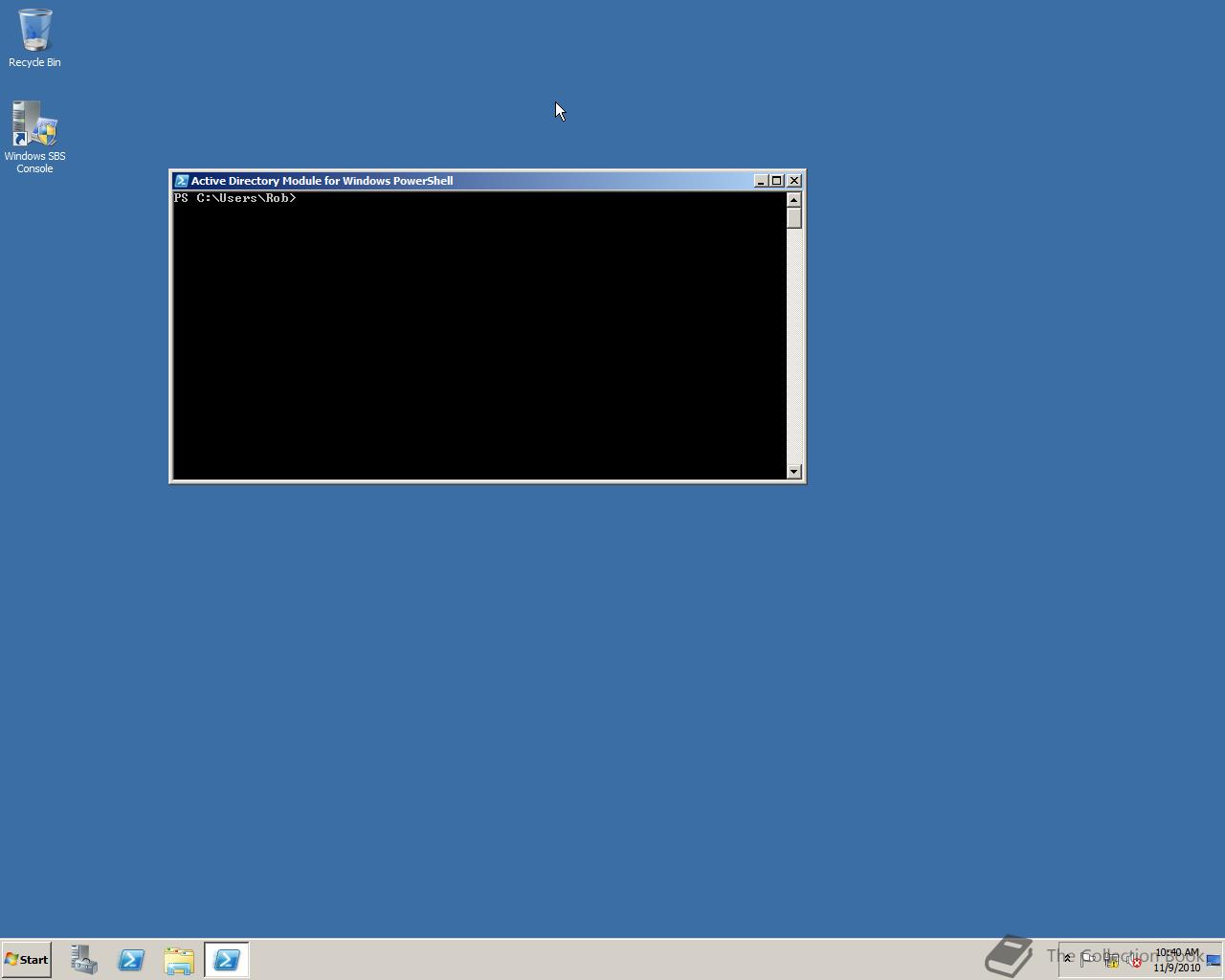Launch the pinned PowerShell taskbar icon

click(131, 960)
